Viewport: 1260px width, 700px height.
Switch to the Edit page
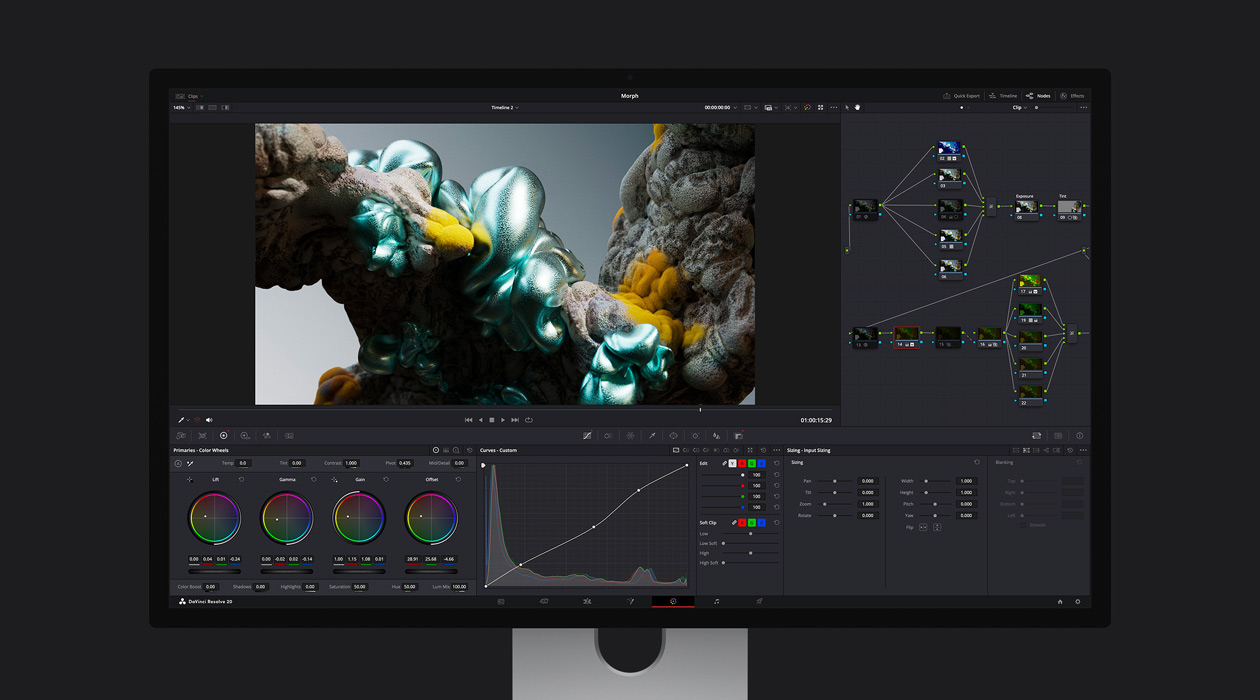[x=587, y=601]
